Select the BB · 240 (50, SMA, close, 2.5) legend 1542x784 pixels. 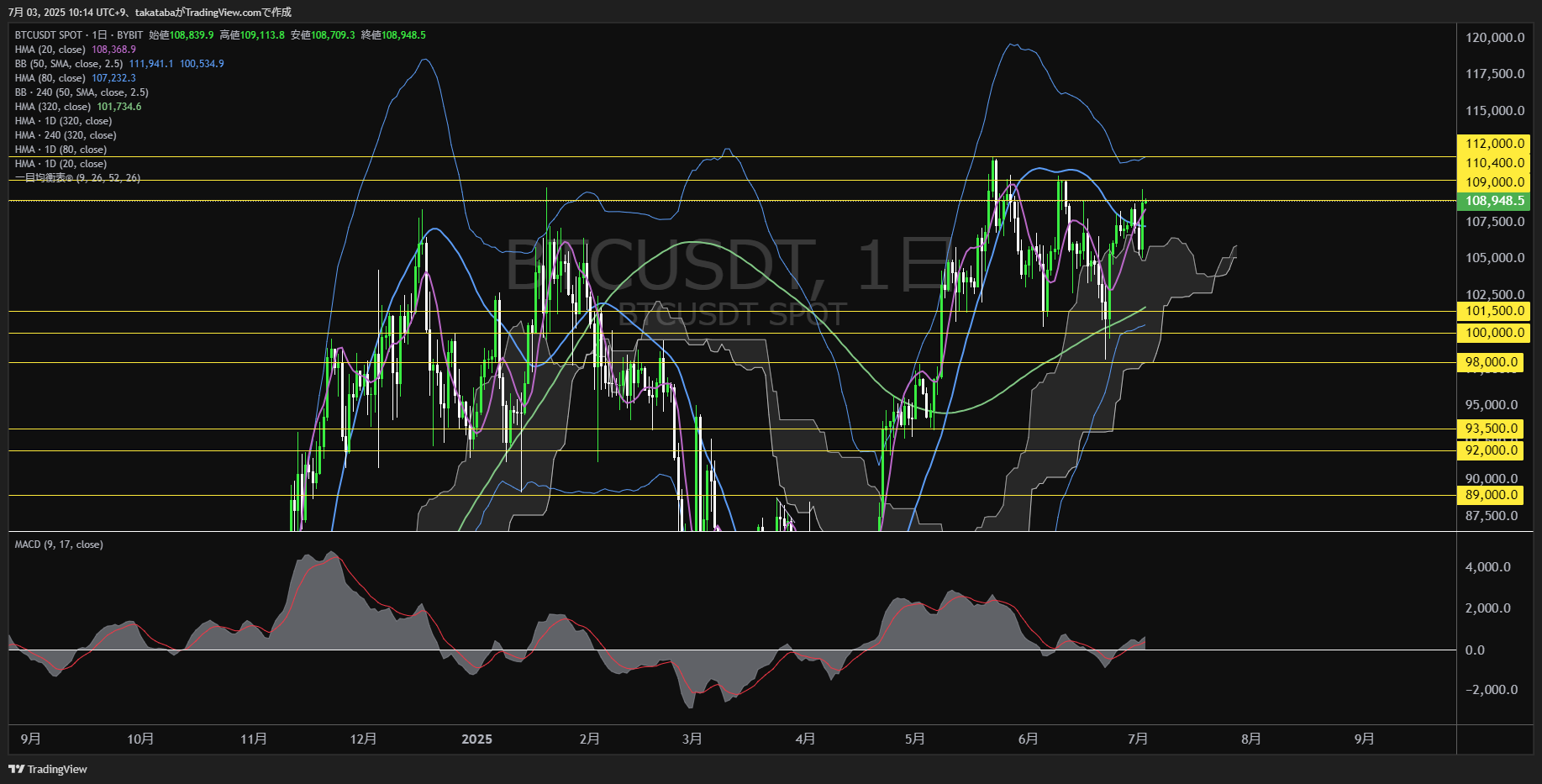82,92
